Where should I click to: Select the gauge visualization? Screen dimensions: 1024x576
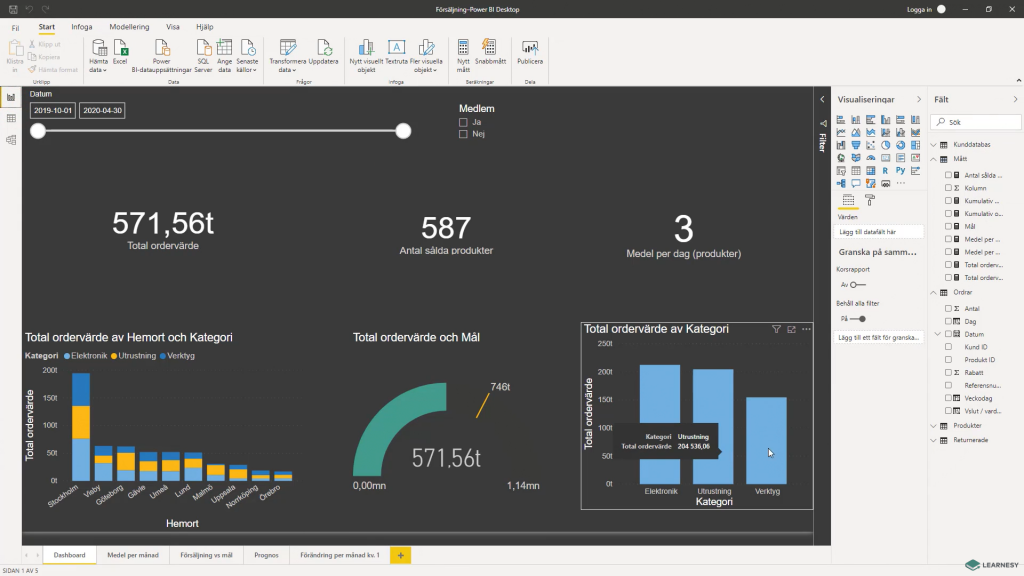click(x=871, y=158)
